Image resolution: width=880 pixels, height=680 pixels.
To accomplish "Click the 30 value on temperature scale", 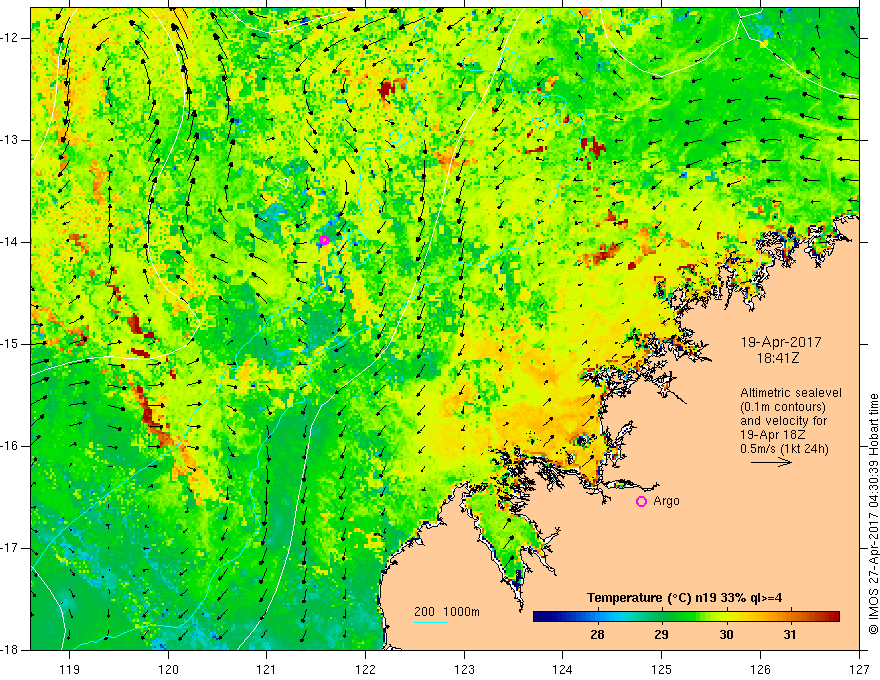I will click(x=726, y=635).
